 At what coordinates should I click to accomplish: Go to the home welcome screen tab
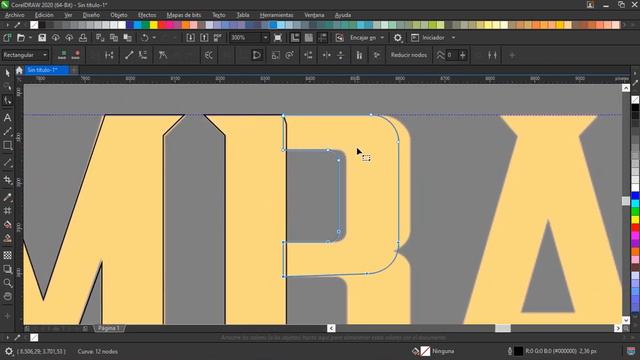(19, 70)
